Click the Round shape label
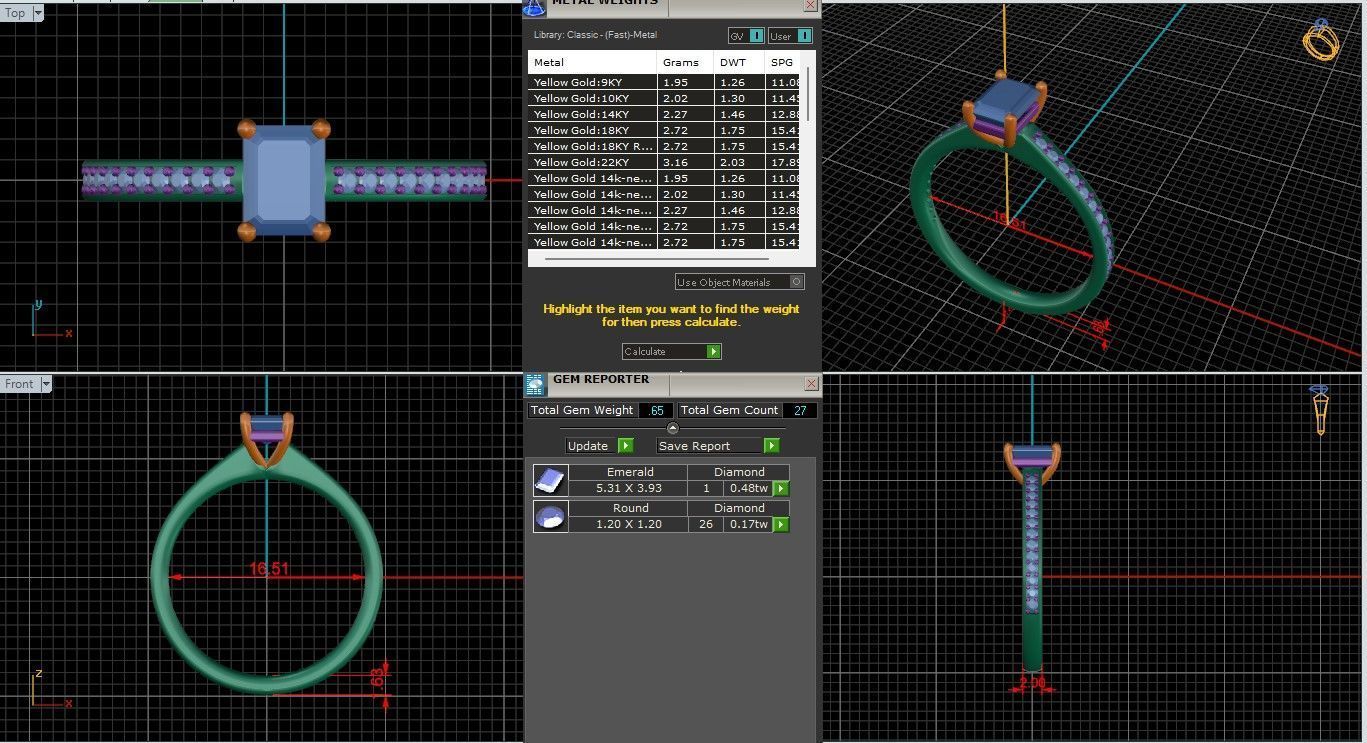The height and width of the screenshot is (743, 1367). pos(629,508)
